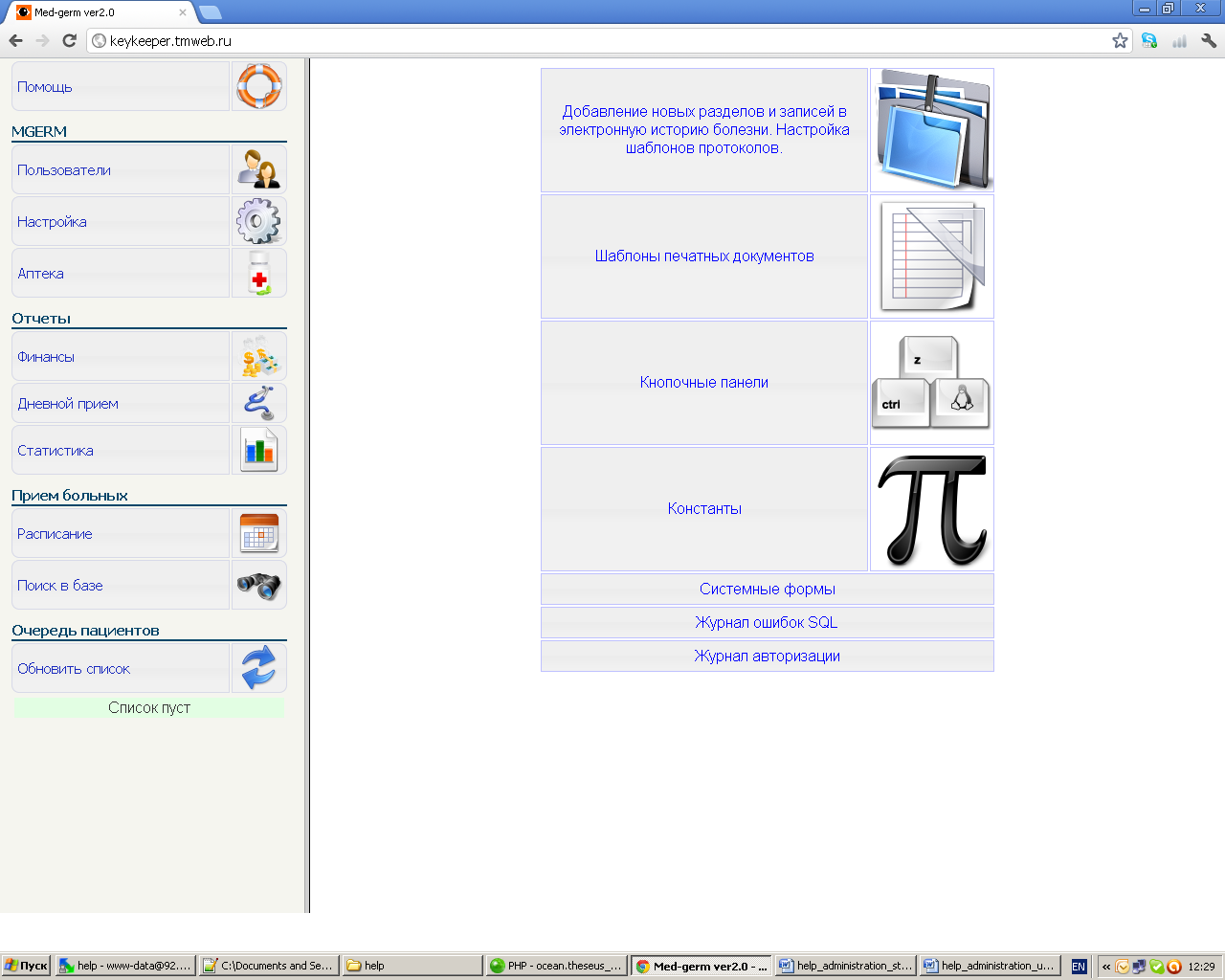Click the browser address bar
The image size is (1225, 980).
pyautogui.click(x=603, y=41)
